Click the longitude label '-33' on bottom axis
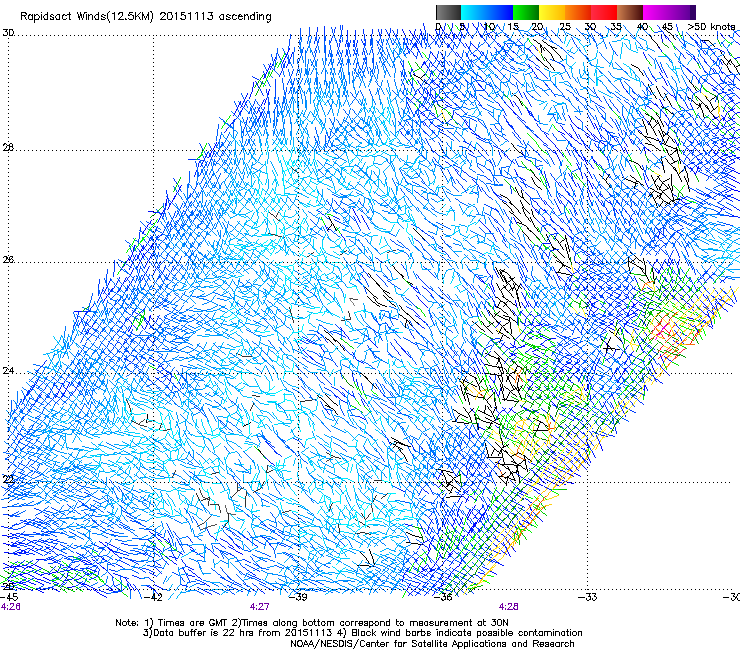Screen dimensions: 740x650 click(x=588, y=597)
